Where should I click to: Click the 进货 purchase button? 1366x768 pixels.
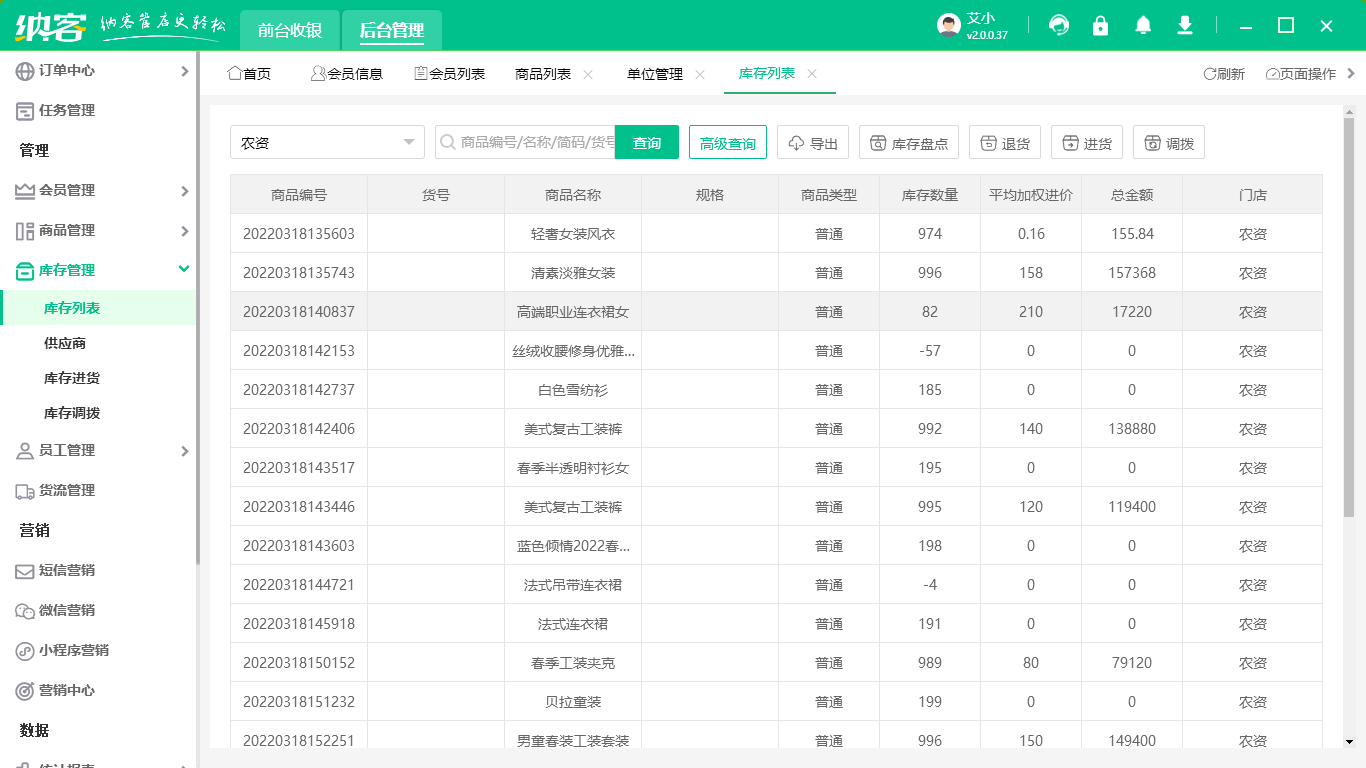1087,142
